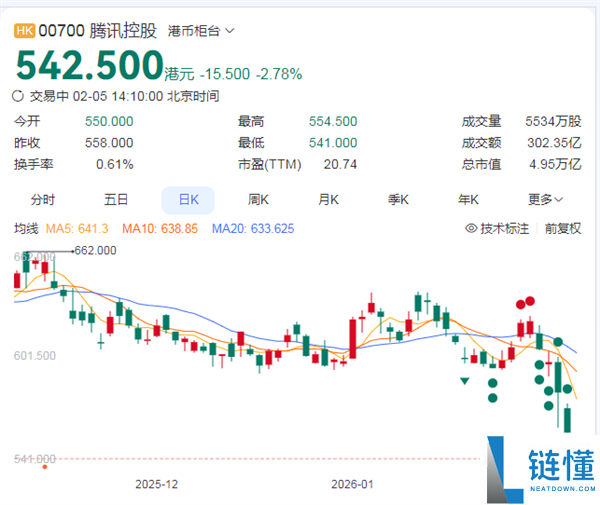This screenshot has height=505, width=600.
Task: Click the 662.000 high price marker label
Action: tap(95, 251)
